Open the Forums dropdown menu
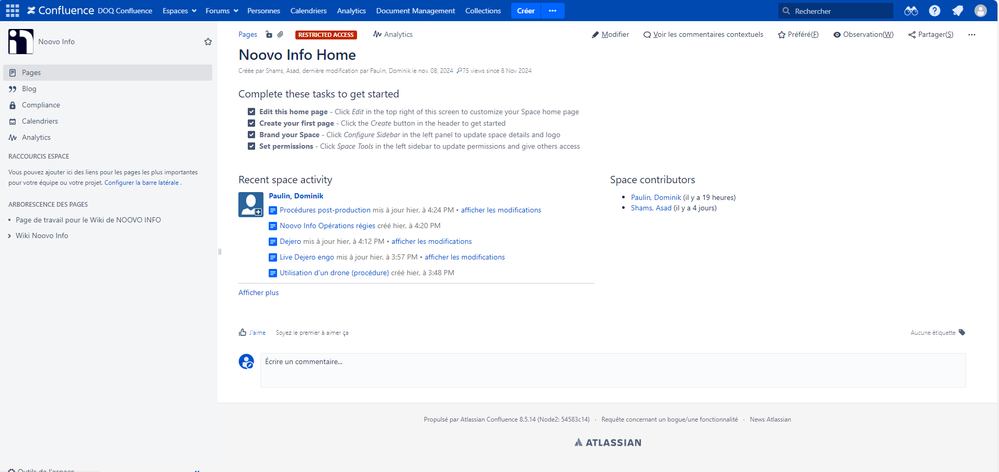Image resolution: width=999 pixels, height=472 pixels. coord(222,11)
